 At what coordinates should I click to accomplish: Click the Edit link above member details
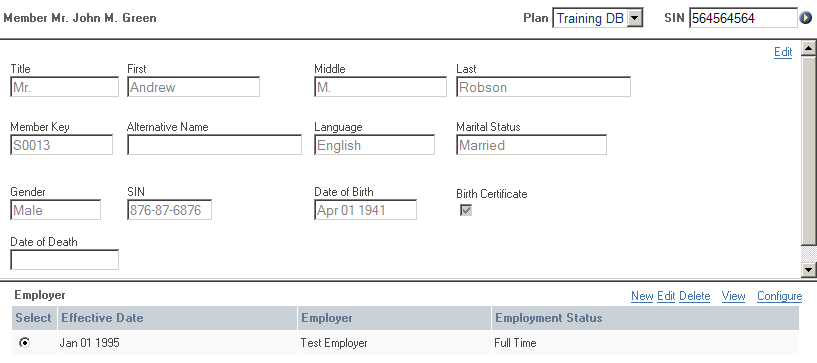(783, 52)
